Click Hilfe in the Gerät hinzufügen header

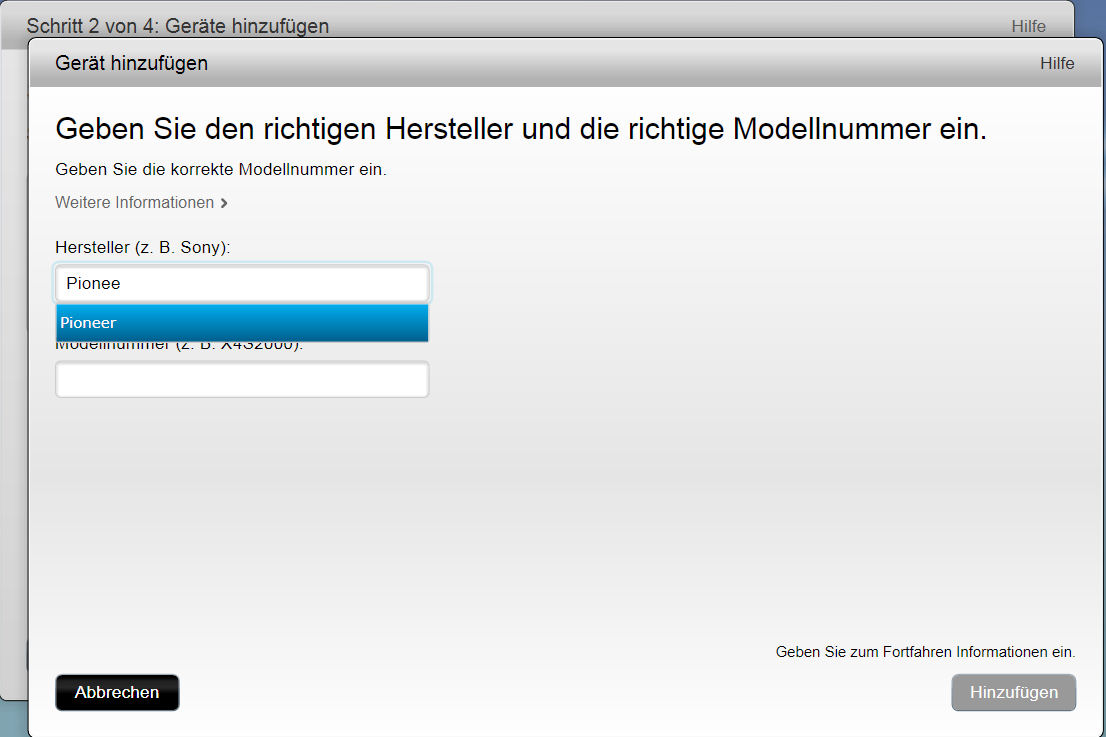pos(1056,63)
